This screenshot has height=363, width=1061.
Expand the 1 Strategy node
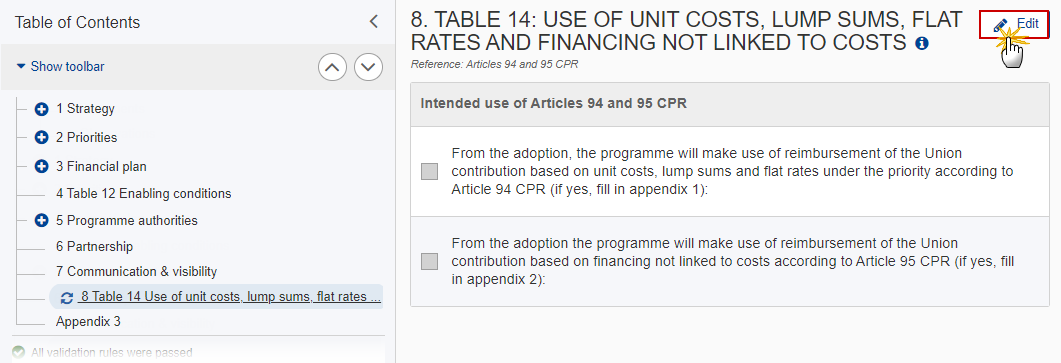pyautogui.click(x=42, y=109)
